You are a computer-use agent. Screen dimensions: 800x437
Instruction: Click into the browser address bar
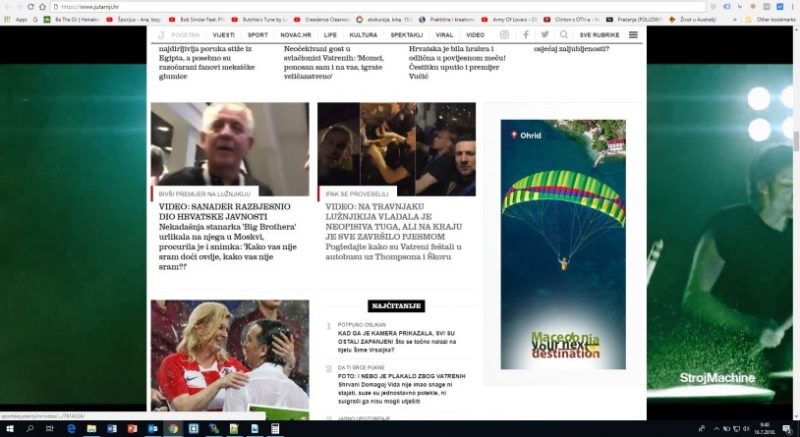(x=378, y=7)
